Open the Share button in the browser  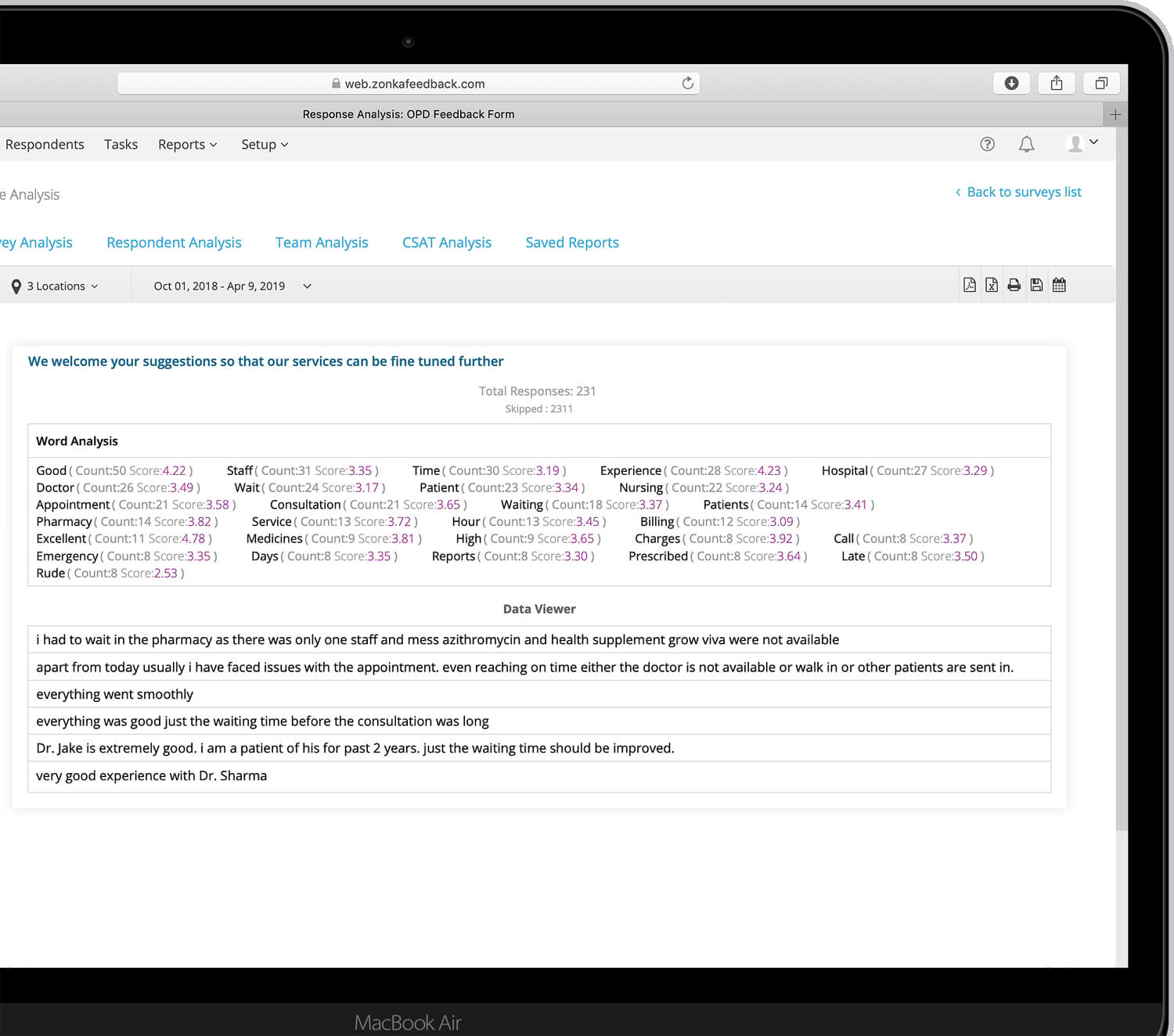(1056, 83)
